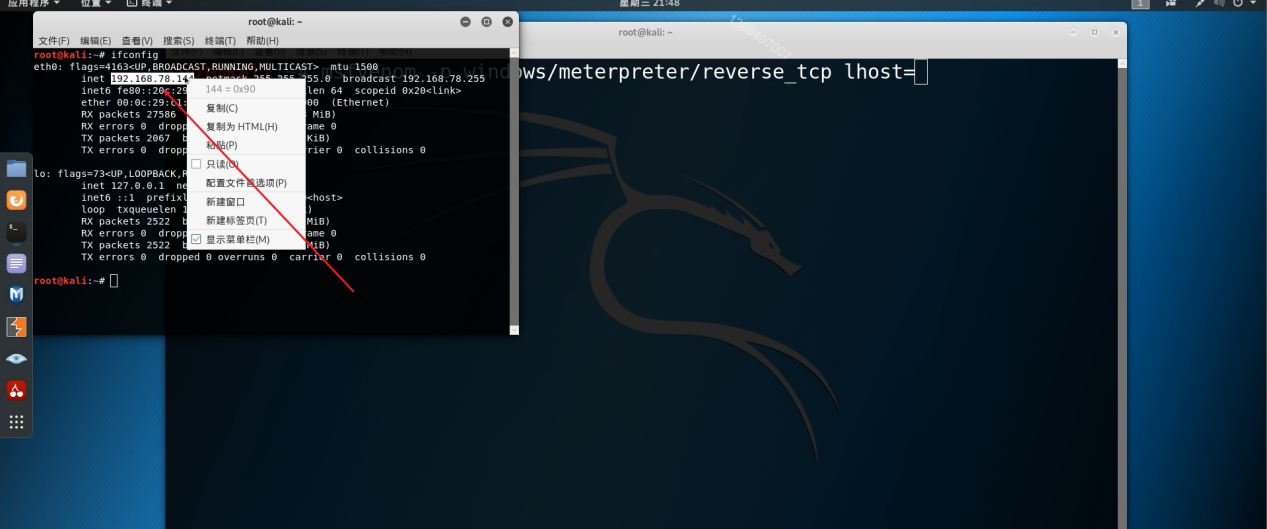Click the mtu 1500 text

point(353,66)
